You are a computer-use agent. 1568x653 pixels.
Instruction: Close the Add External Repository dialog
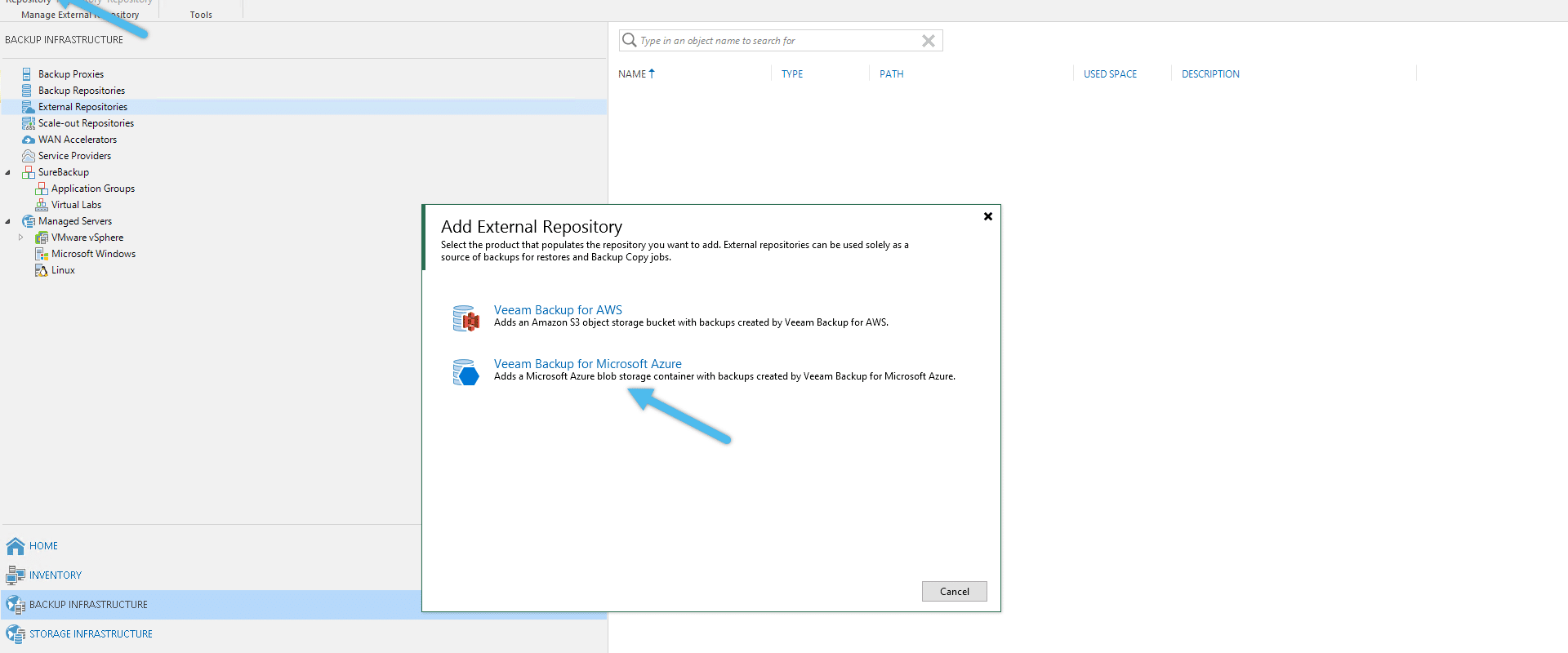(x=988, y=216)
